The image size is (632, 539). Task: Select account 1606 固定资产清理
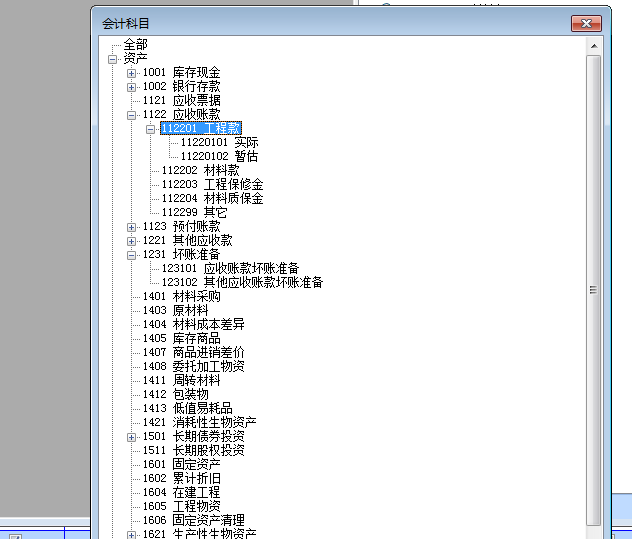click(x=193, y=520)
